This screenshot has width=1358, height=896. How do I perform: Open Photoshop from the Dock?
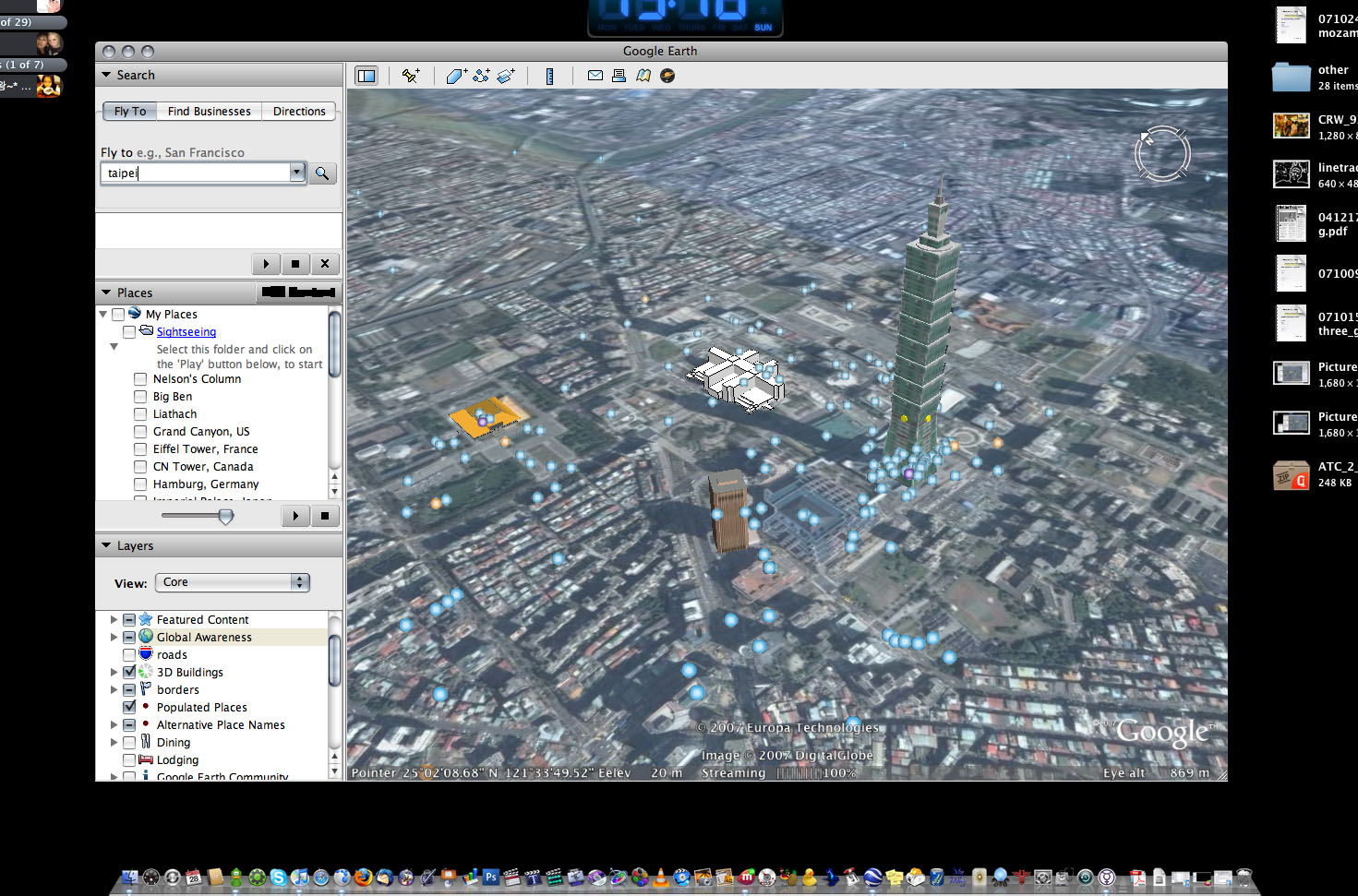[x=490, y=878]
